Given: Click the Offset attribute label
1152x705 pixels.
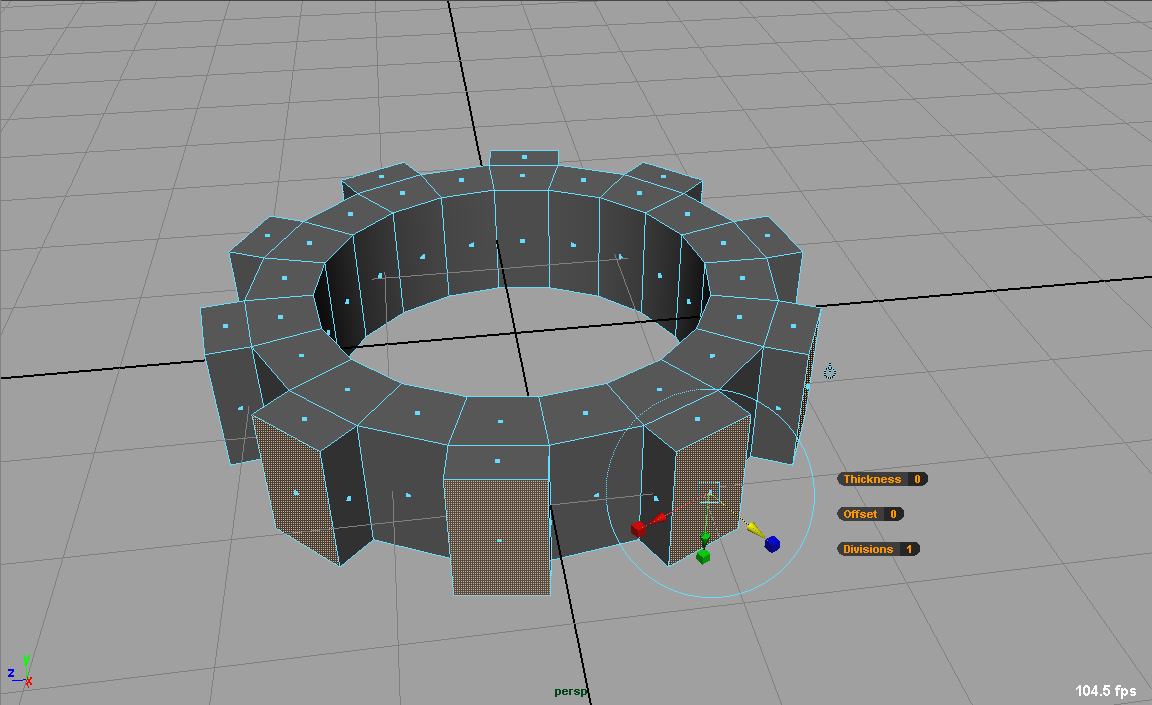Looking at the screenshot, I should pyautogui.click(x=860, y=514).
